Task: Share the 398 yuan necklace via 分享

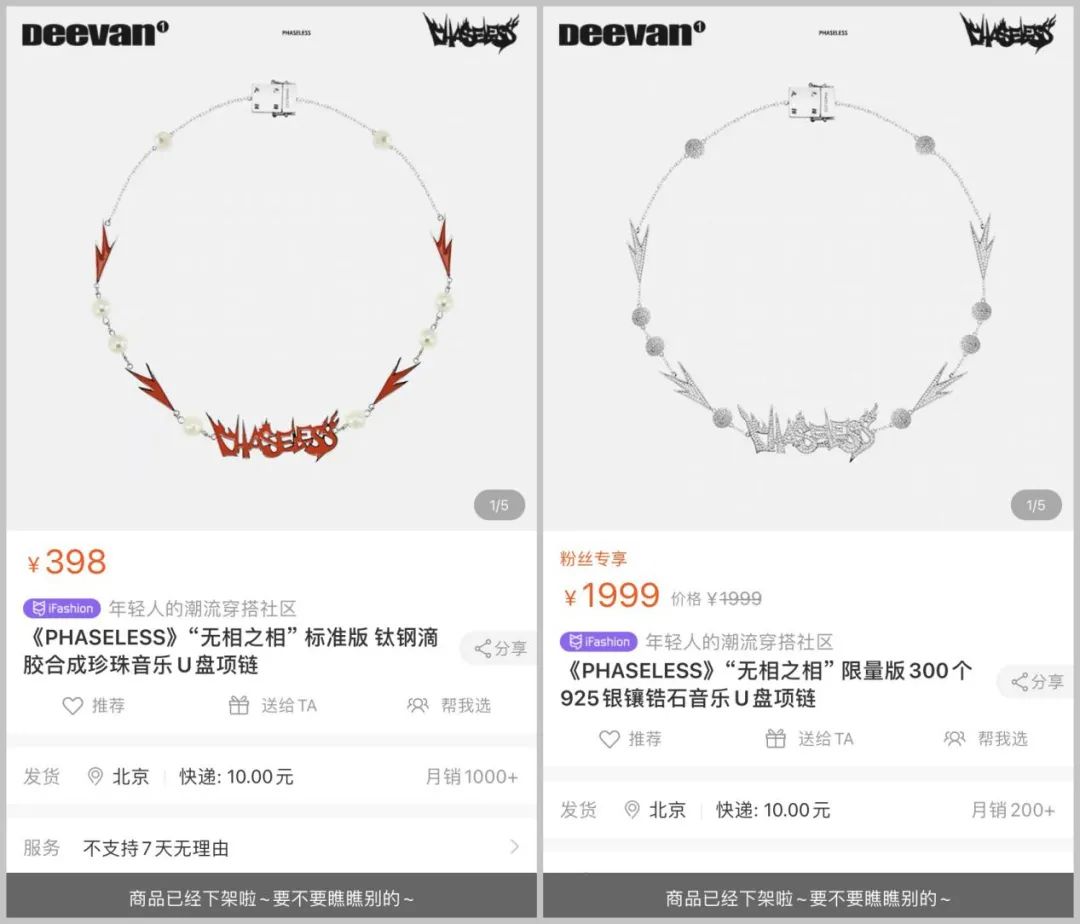Action: tap(499, 648)
